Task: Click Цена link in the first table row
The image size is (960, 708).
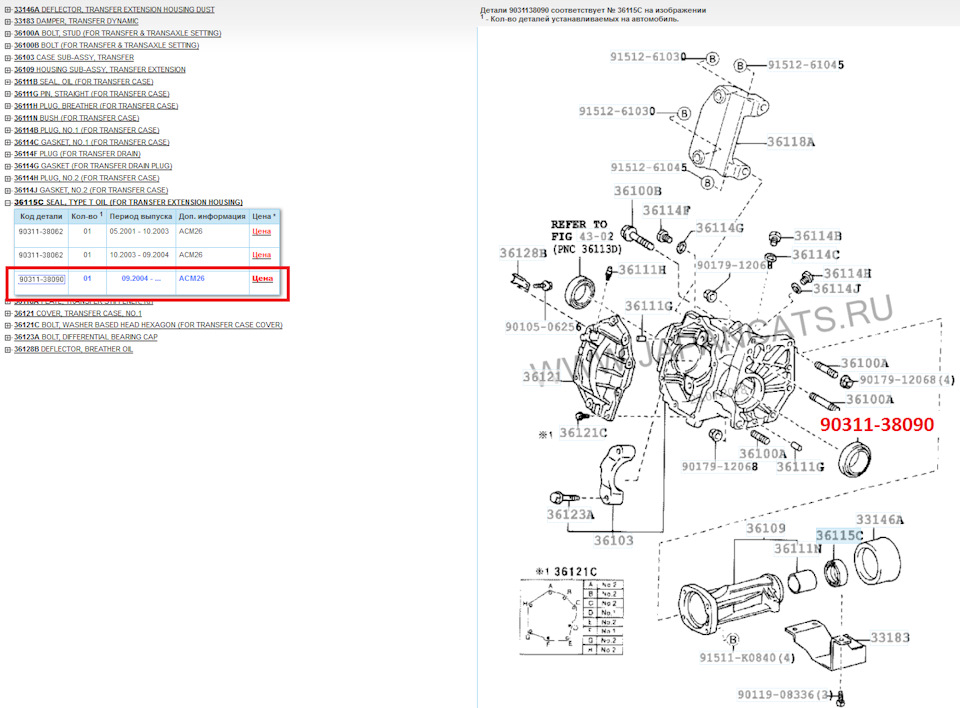Action: tap(263, 231)
